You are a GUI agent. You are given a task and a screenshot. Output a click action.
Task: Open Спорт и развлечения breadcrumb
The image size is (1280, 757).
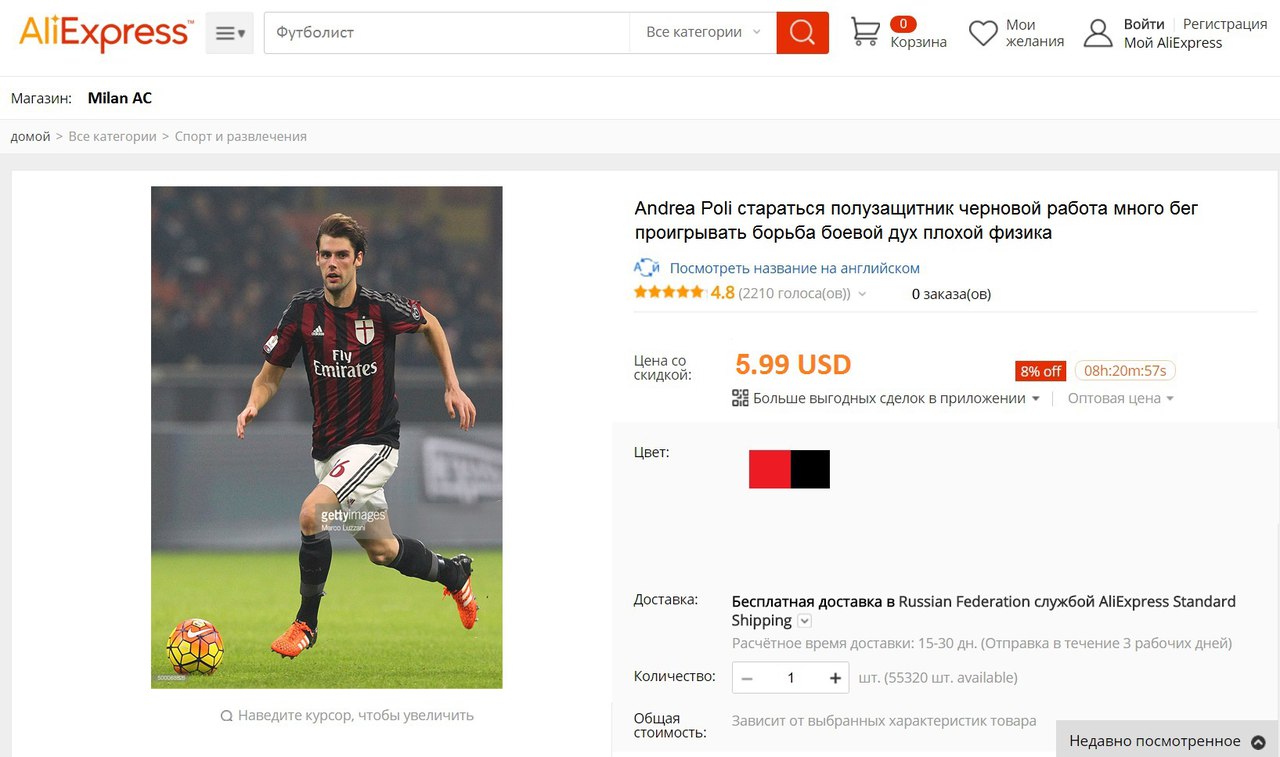point(241,136)
